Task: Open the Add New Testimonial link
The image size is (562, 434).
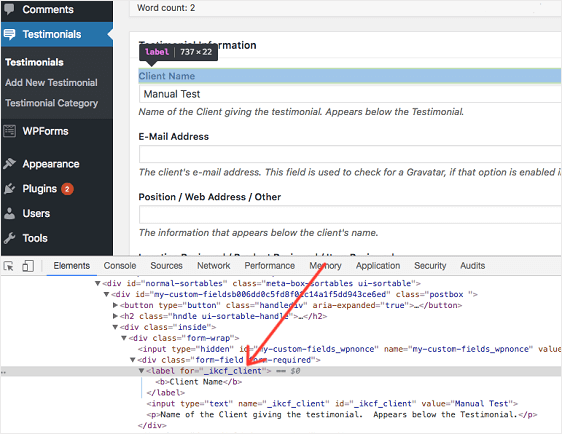Action: pos(51,83)
